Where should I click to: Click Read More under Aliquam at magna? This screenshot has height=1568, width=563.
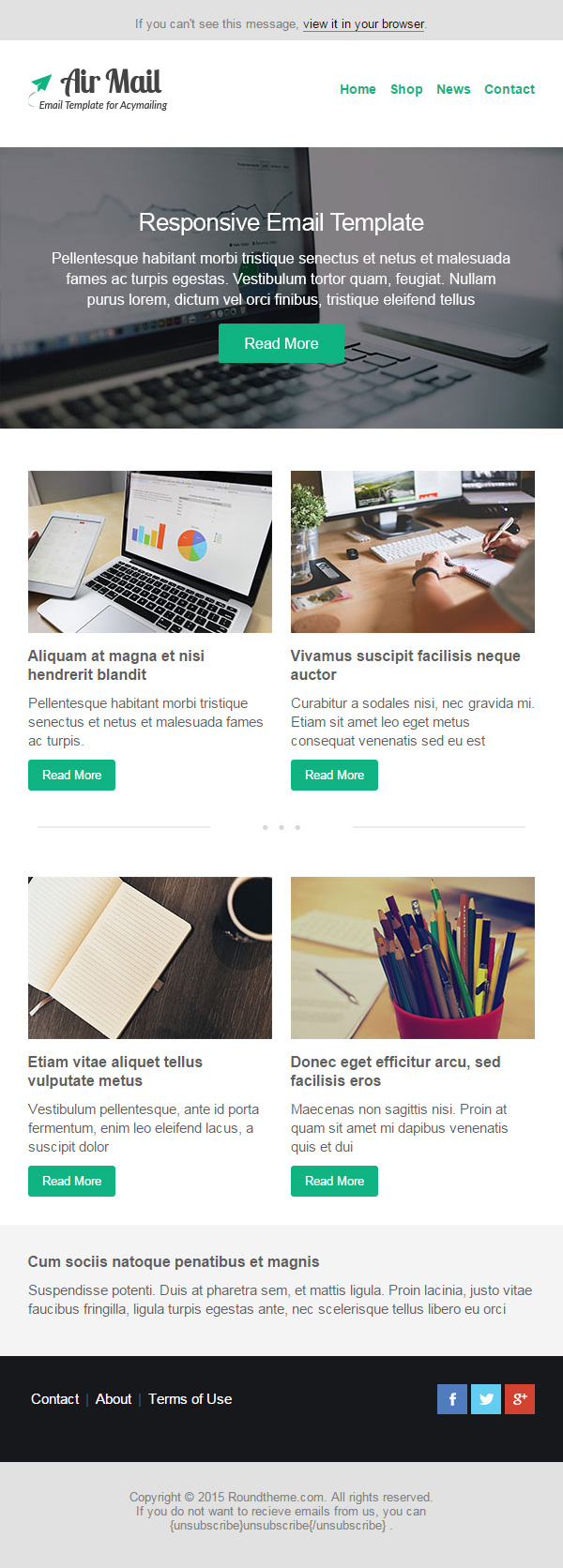[71, 775]
